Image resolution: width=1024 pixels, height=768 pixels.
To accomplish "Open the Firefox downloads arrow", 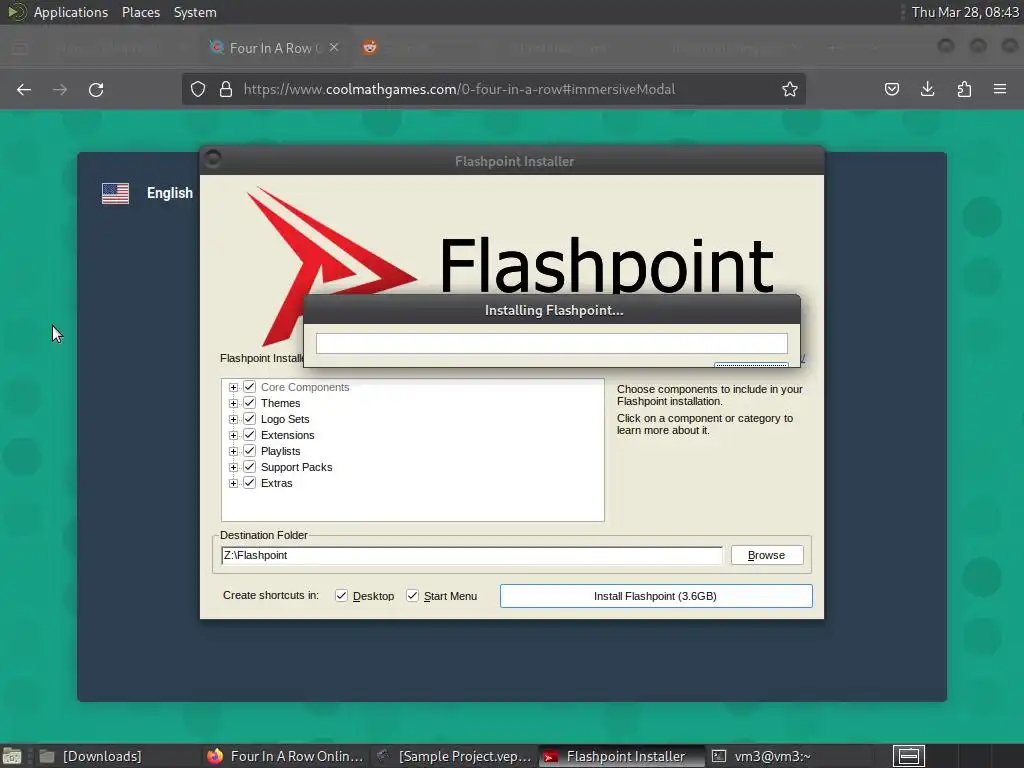I will point(927,89).
